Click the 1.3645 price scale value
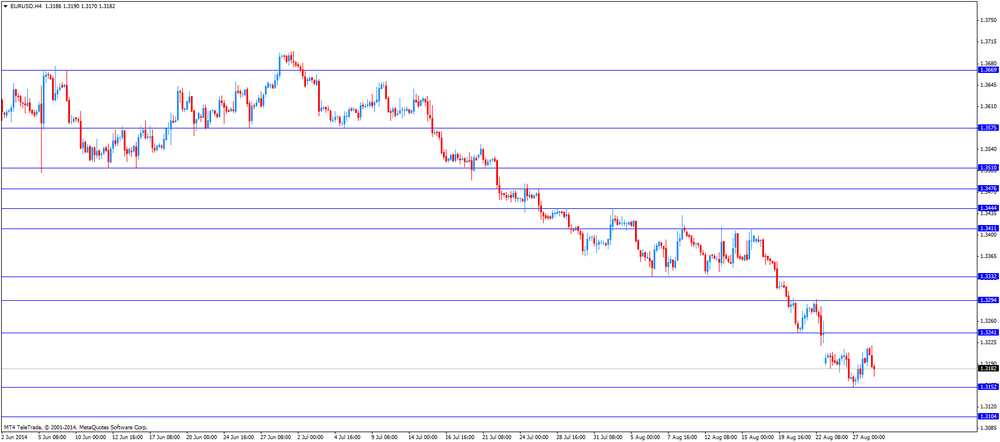Viewport: 1000px width, 442px height. tap(989, 85)
